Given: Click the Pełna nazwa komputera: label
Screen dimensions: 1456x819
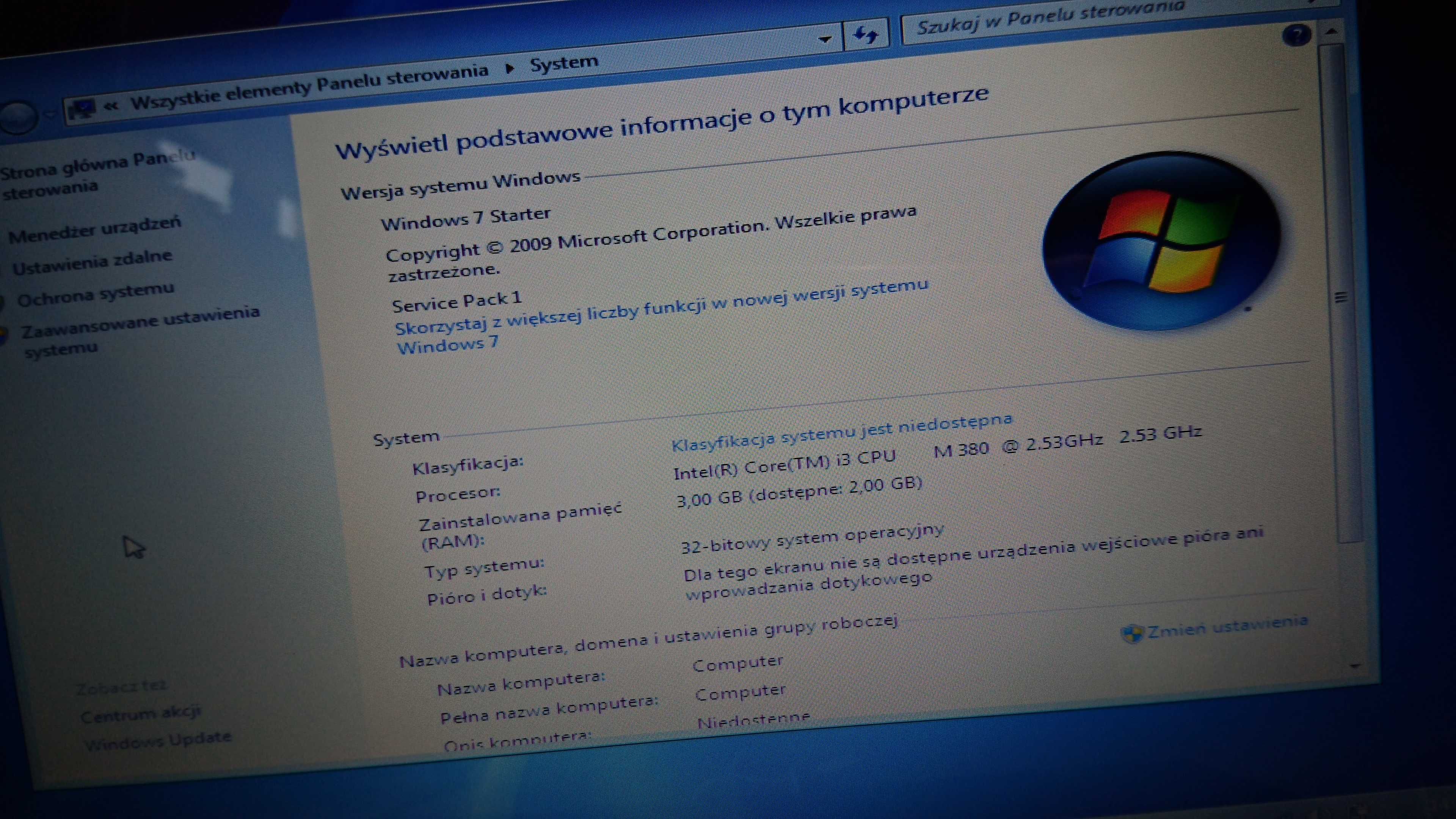Looking at the screenshot, I should (549, 710).
